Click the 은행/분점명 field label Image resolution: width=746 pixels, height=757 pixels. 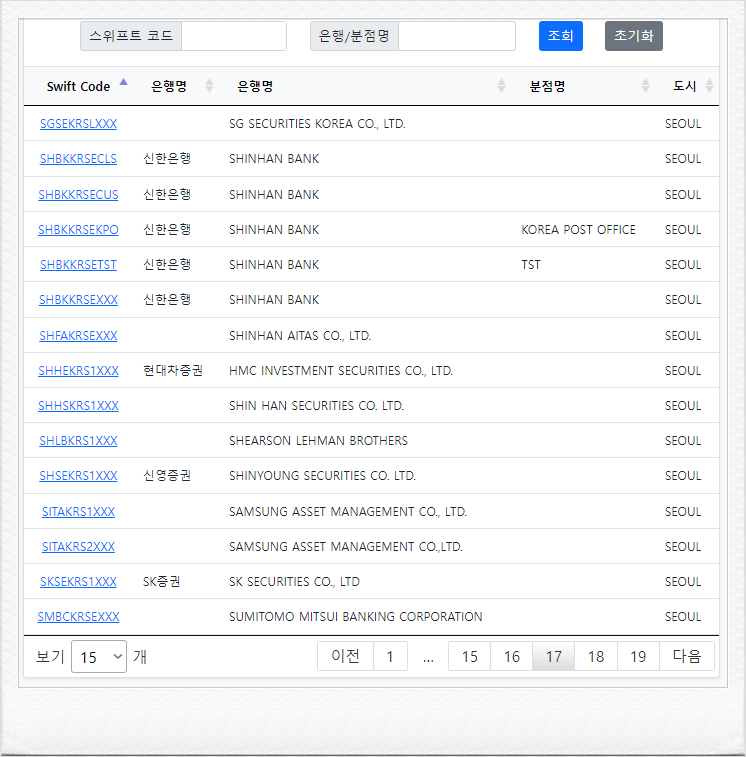(x=354, y=36)
